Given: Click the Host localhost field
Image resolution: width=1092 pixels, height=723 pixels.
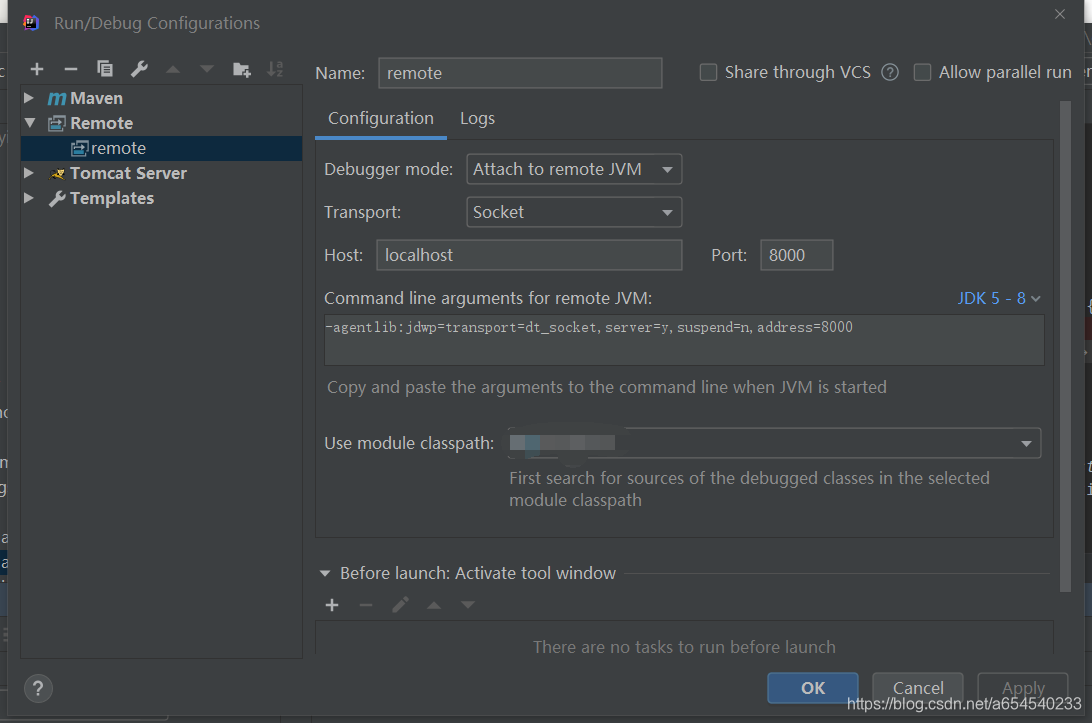Looking at the screenshot, I should 529,255.
